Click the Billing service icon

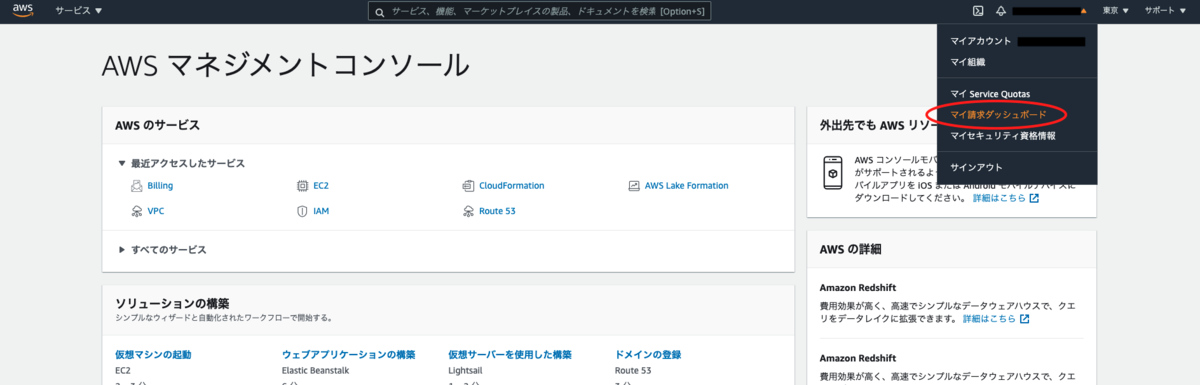(137, 186)
